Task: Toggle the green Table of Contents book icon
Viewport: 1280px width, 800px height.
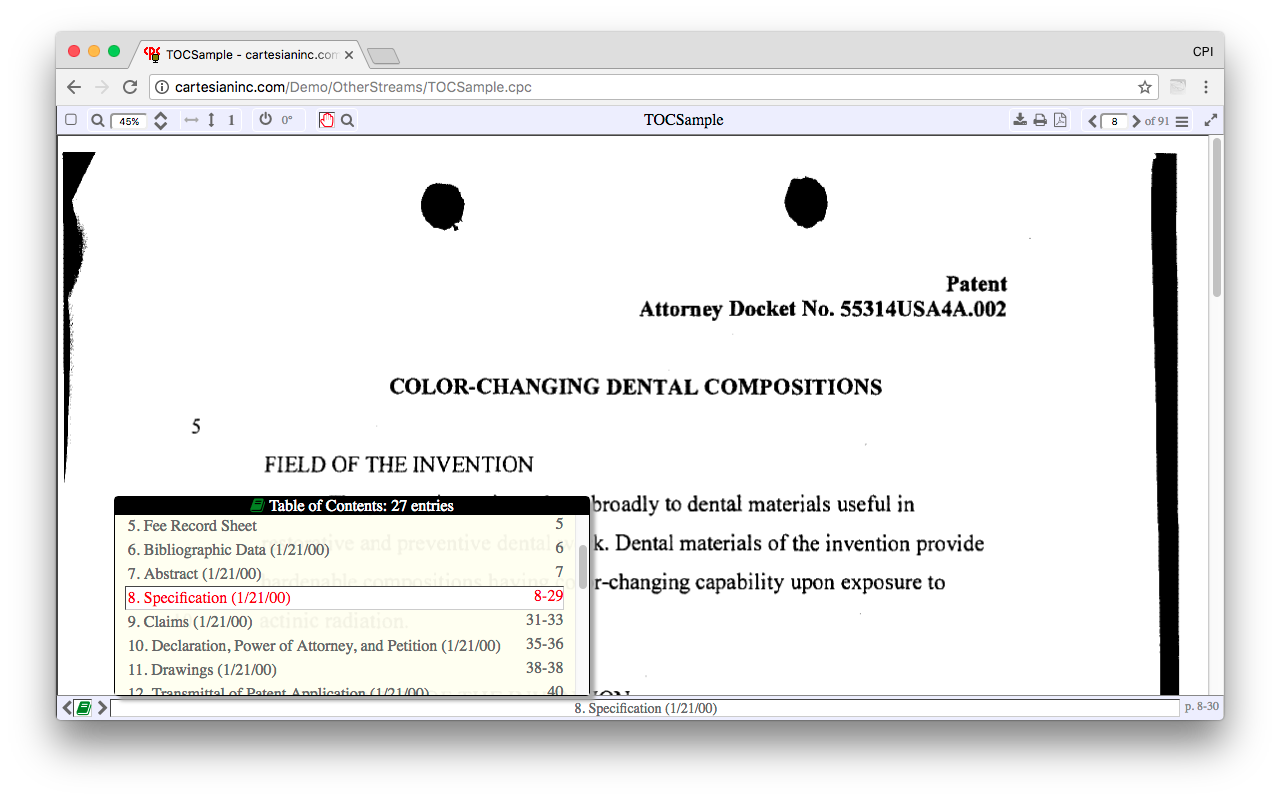Action: click(84, 708)
